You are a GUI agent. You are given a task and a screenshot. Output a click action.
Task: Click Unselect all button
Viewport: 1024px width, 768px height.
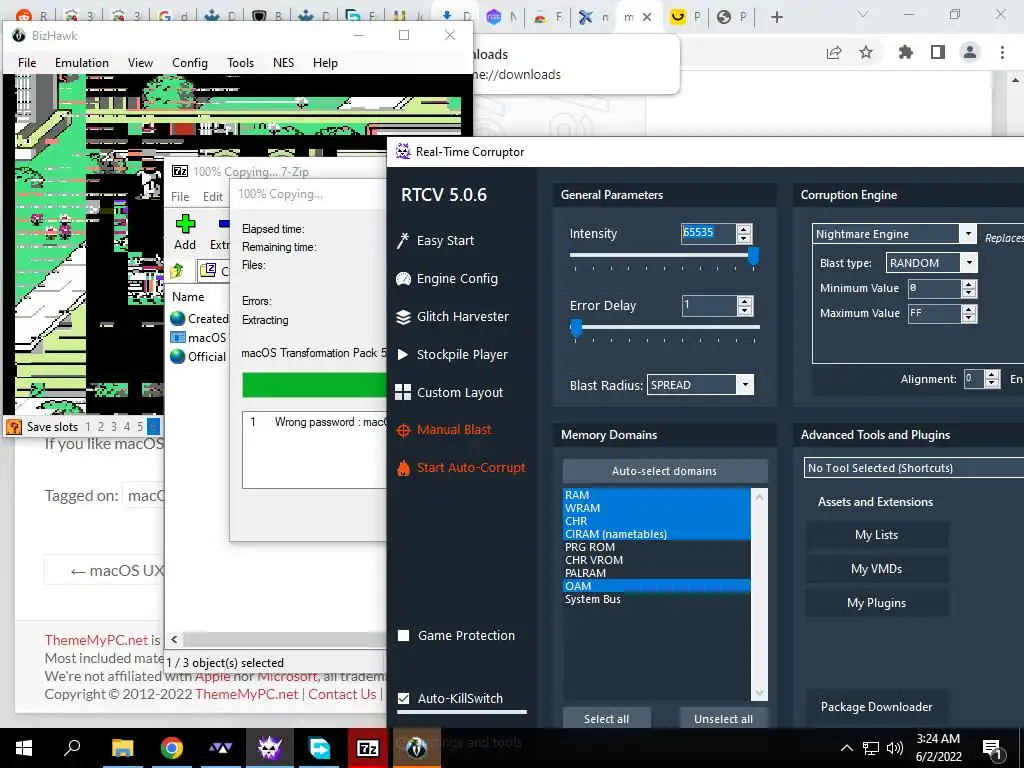[x=724, y=718]
